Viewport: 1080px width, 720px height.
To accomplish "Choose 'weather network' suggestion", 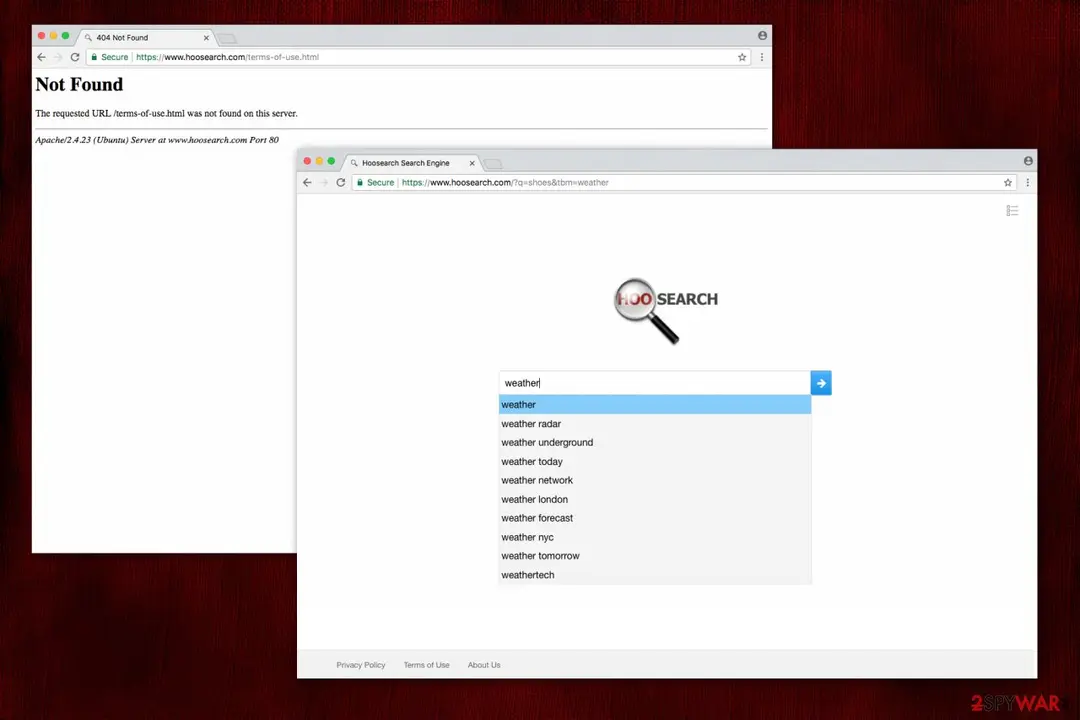I will pos(655,480).
